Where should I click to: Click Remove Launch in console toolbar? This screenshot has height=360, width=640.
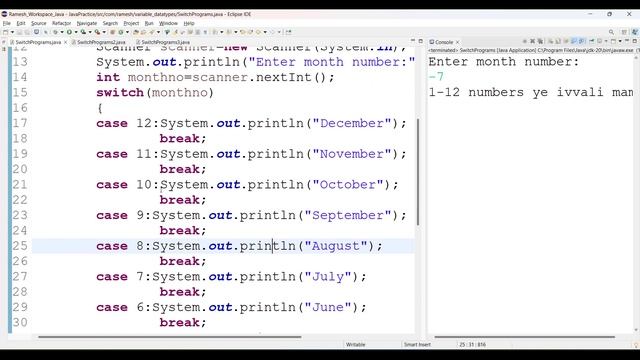pyautogui.click(x=532, y=41)
